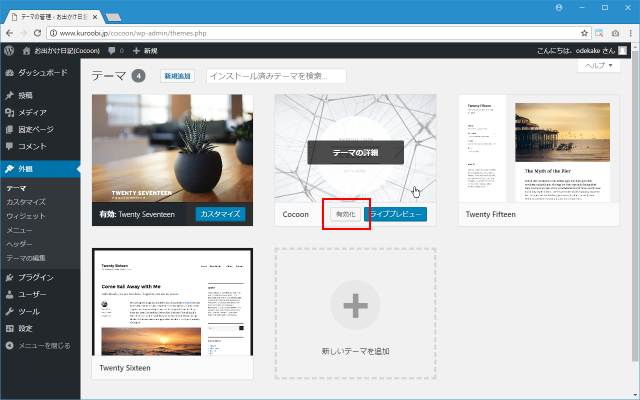The image size is (640, 400).
Task: Focus the installed themes search field
Action: click(276, 76)
